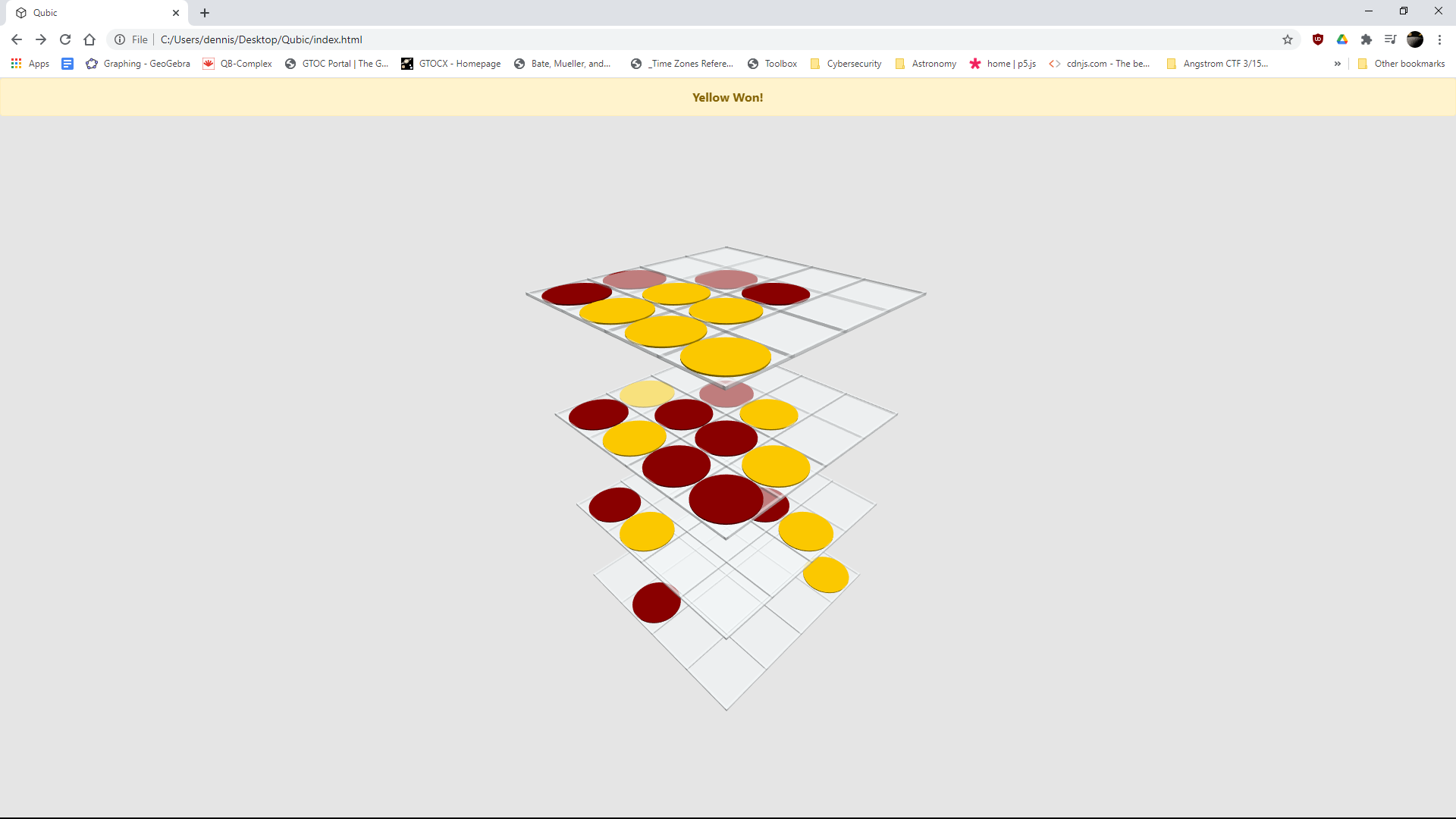Image resolution: width=1456 pixels, height=819 pixels.
Task: Expand hidden bookmarks overflow chevron
Action: click(1338, 64)
